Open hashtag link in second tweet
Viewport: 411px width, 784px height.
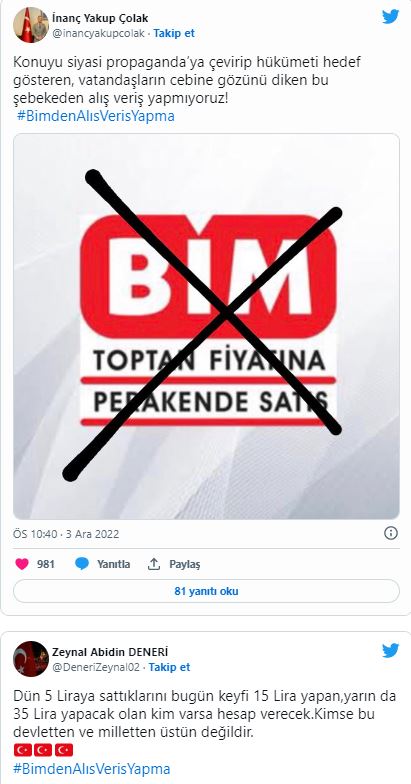pos(92,768)
